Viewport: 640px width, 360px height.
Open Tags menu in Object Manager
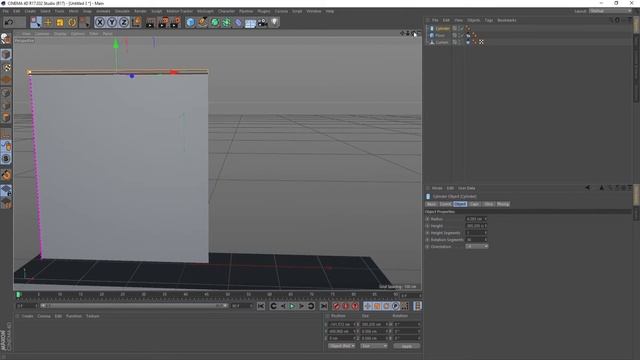coord(489,20)
